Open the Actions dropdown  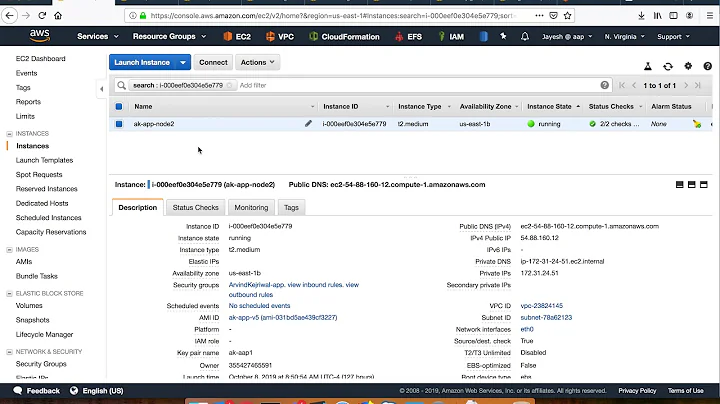click(x=258, y=62)
